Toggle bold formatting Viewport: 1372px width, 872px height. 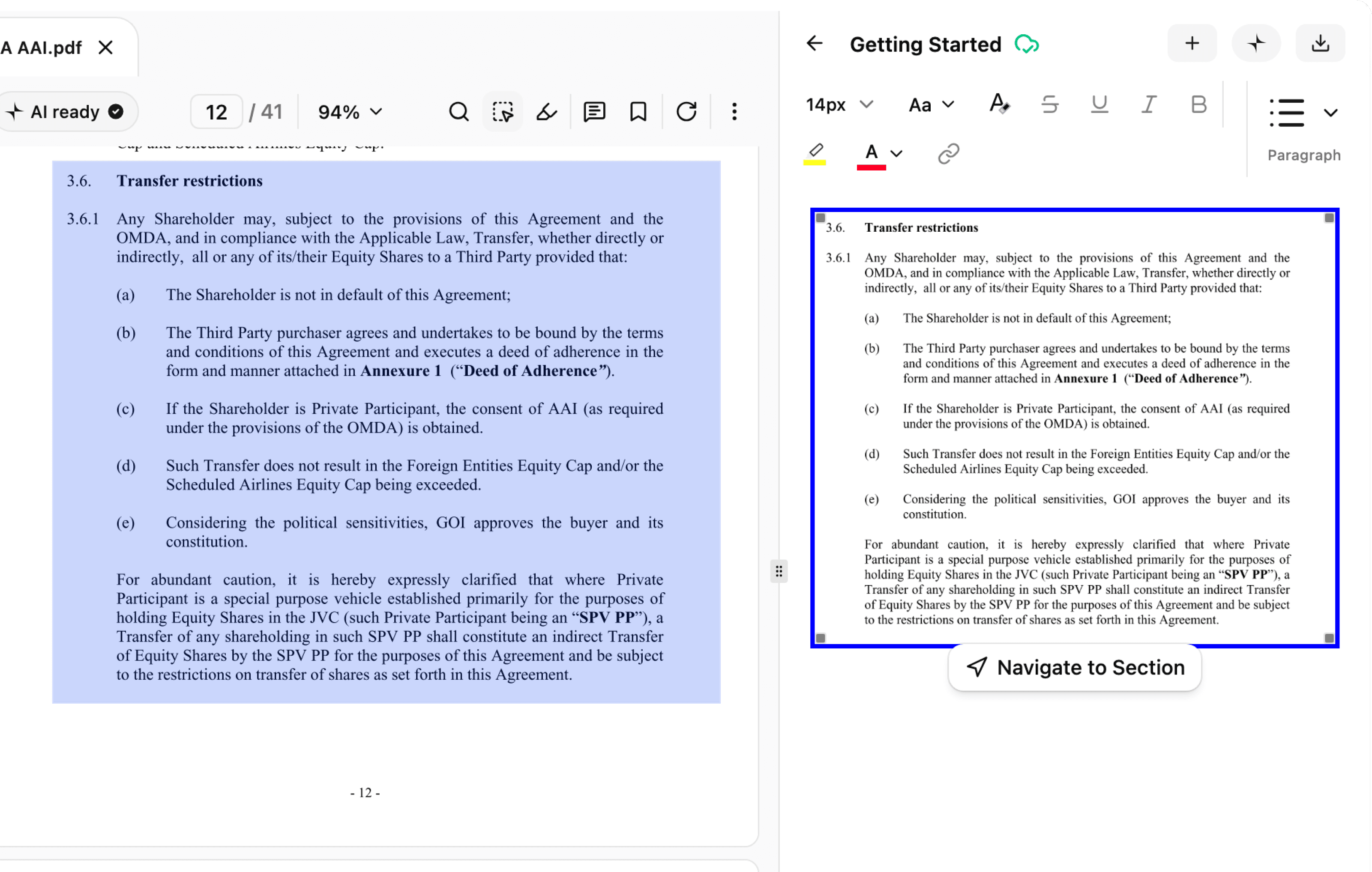click(x=1198, y=105)
